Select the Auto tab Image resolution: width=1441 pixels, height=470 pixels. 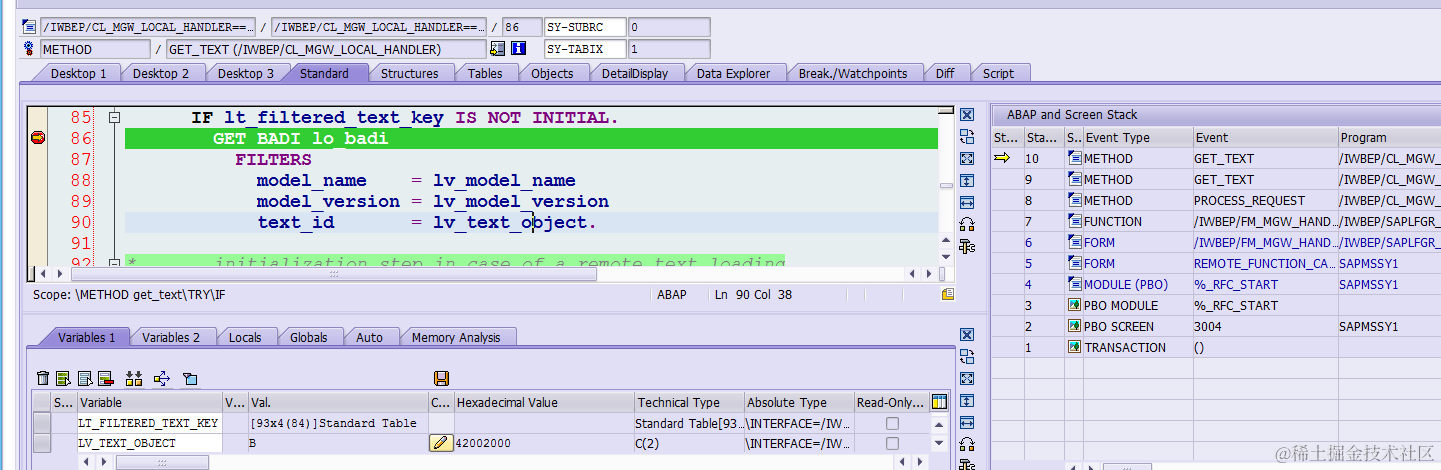[x=369, y=337]
